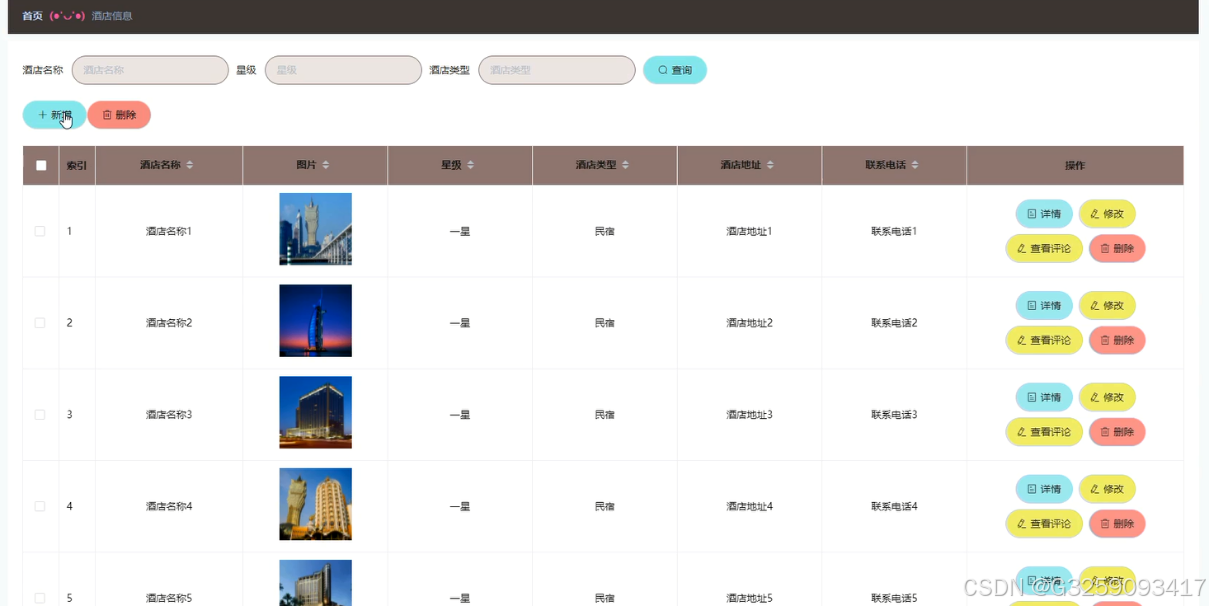Sort by 酒店类型 column sort arrows

click(x=625, y=165)
